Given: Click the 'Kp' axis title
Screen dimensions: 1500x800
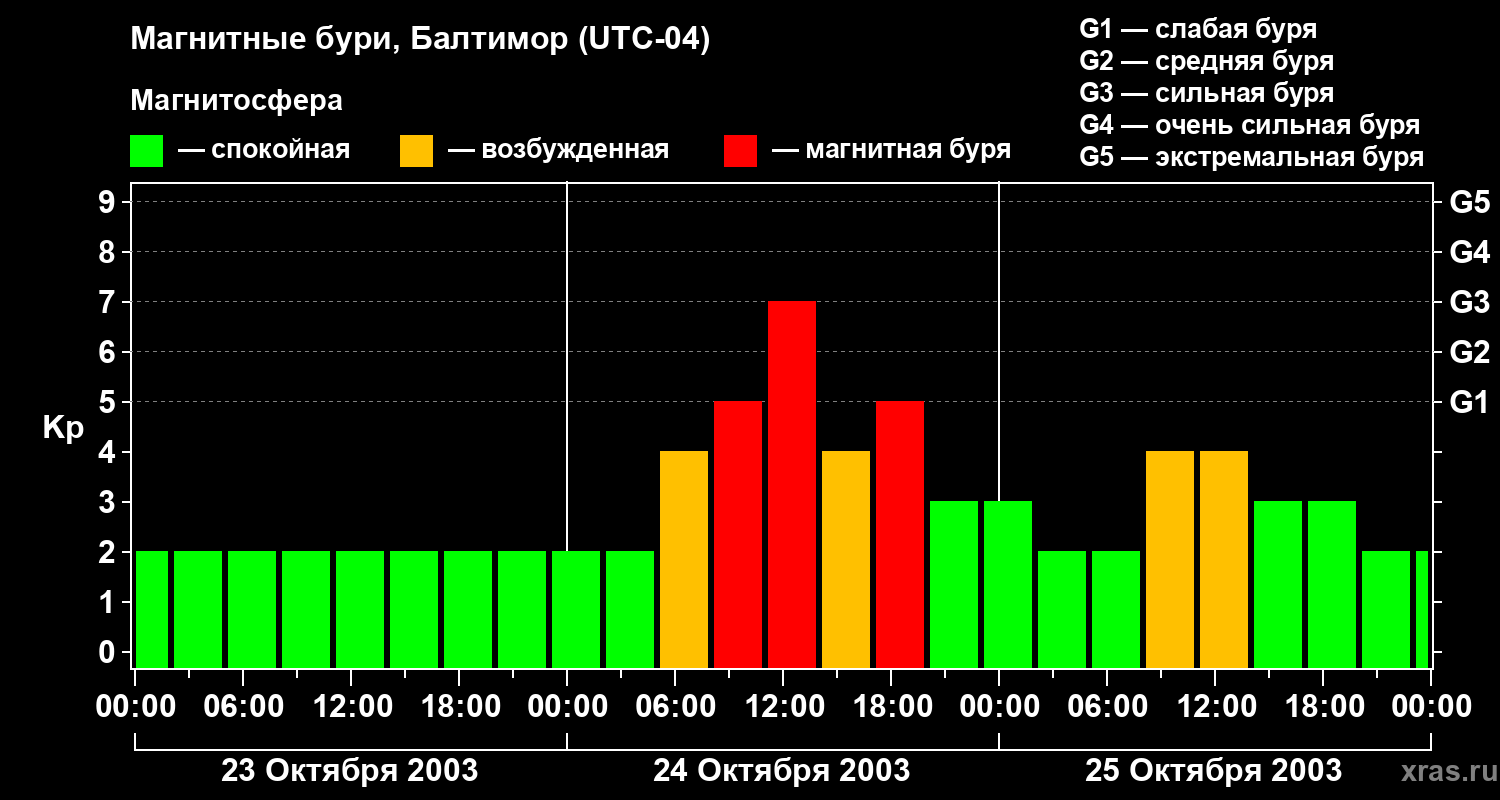Looking at the screenshot, I should [63, 428].
